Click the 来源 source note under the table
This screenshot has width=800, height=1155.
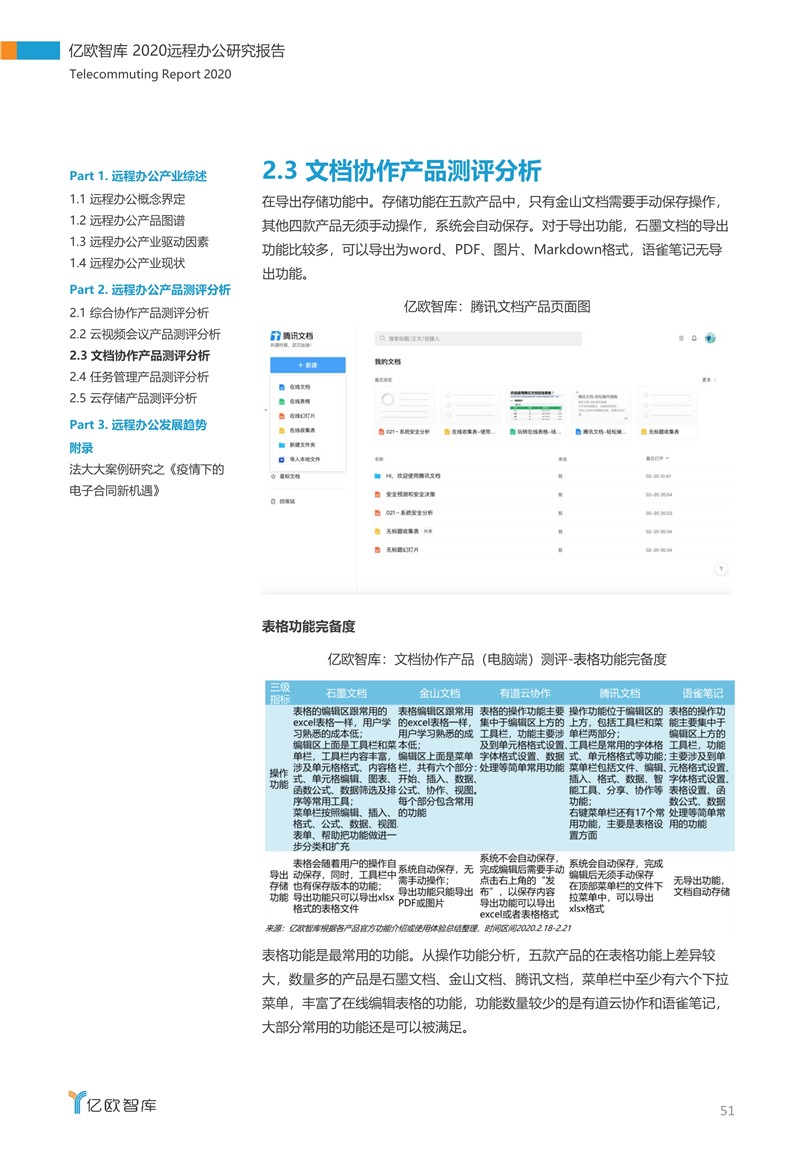tap(418, 928)
